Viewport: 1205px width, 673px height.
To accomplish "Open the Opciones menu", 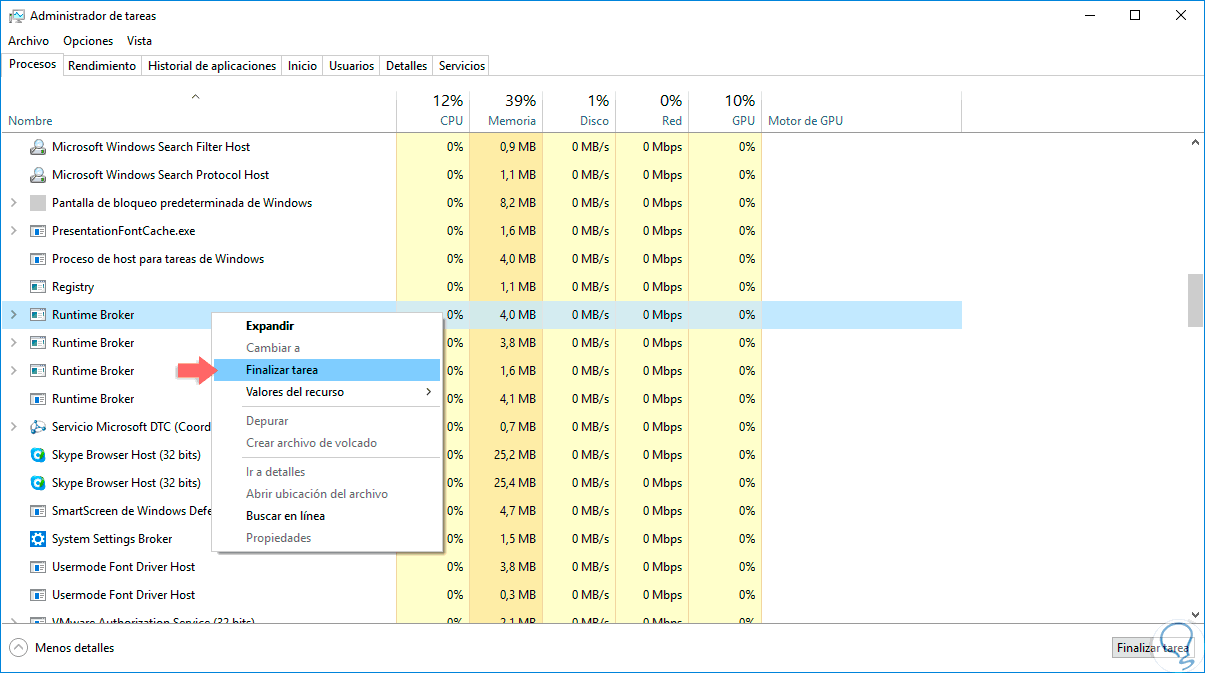I will 88,41.
